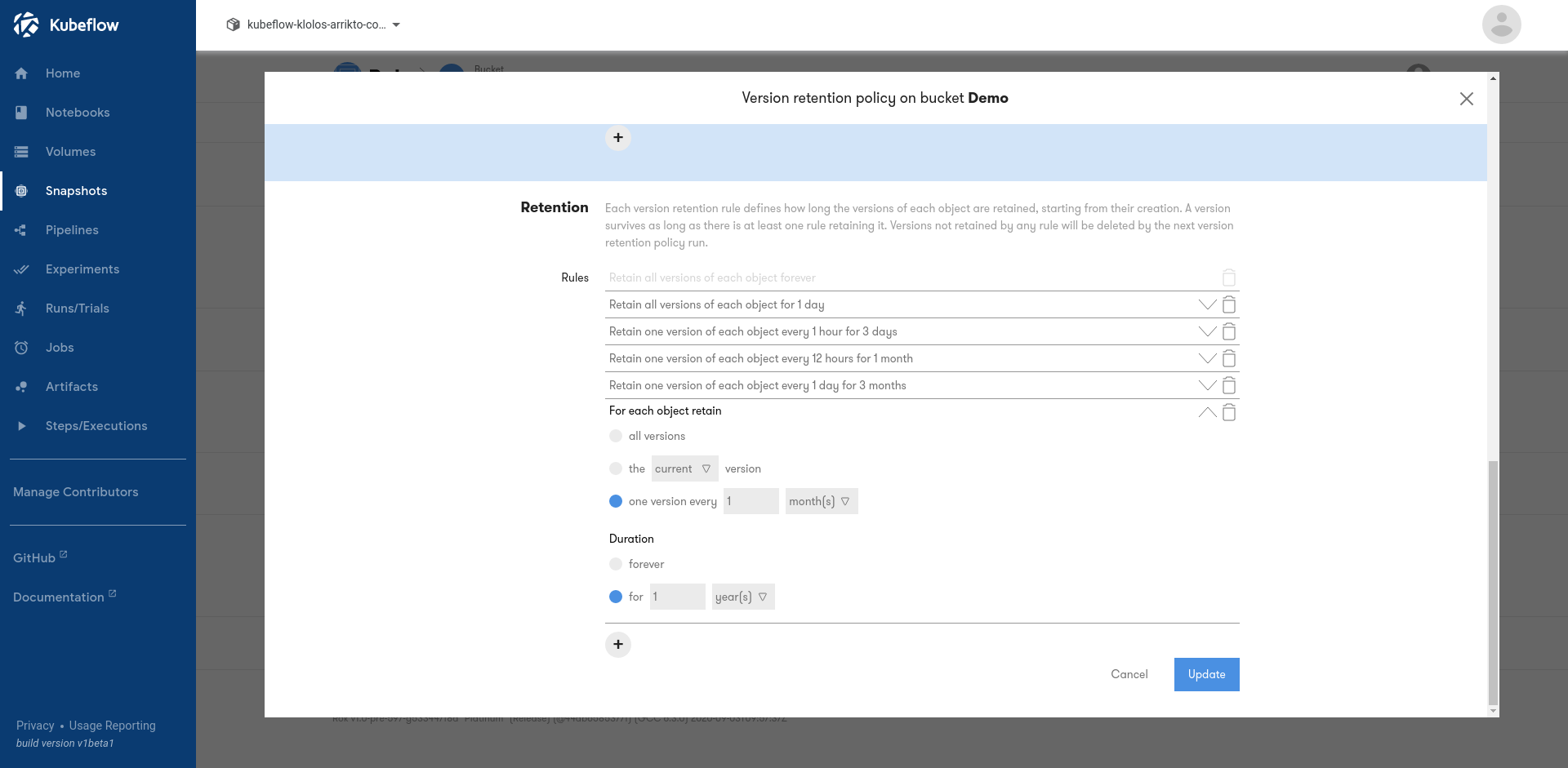Delete the 'every 1 day for 3 months' rule
The height and width of the screenshot is (768, 1568).
[x=1229, y=385]
